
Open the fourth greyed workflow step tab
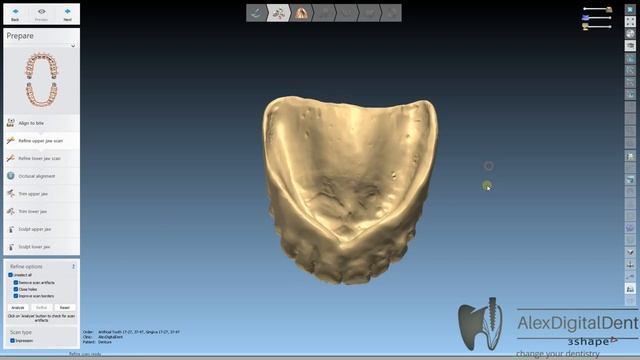(324, 13)
